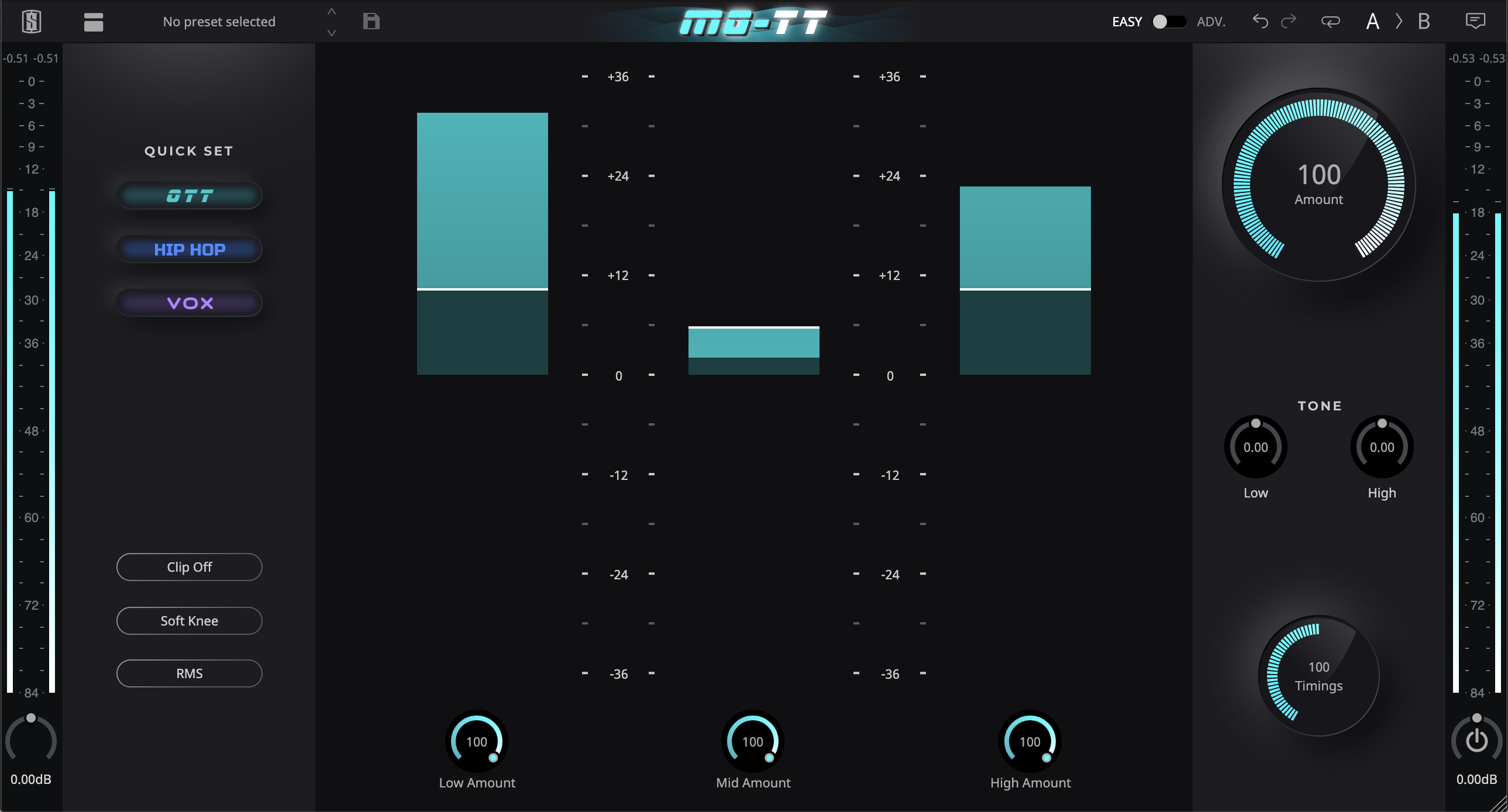Click the Tone High knob
The width and height of the screenshot is (1508, 812).
pos(1382,448)
